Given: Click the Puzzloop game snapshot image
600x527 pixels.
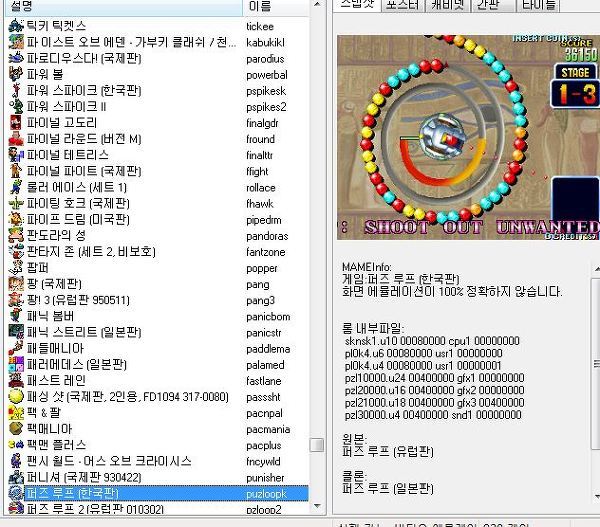Looking at the screenshot, I should coord(468,137).
